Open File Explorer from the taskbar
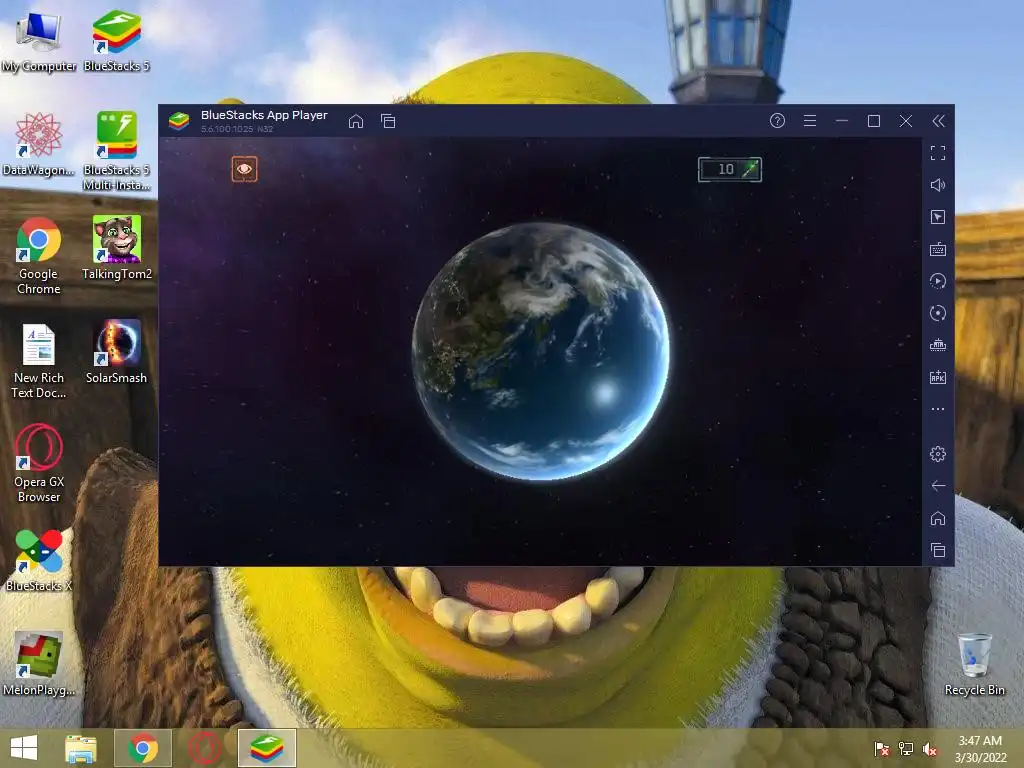 [81, 748]
